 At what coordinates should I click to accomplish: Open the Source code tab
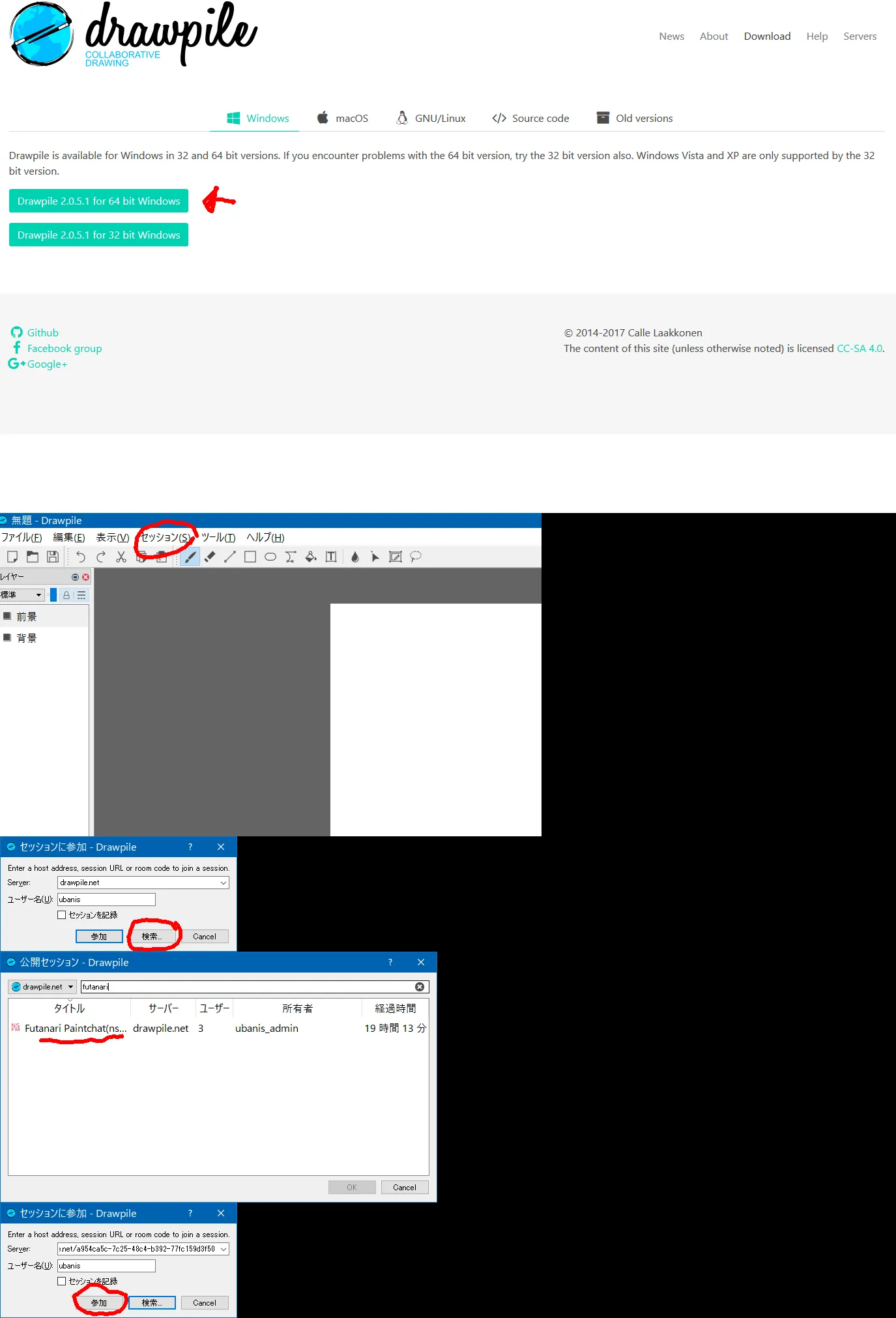[x=530, y=118]
